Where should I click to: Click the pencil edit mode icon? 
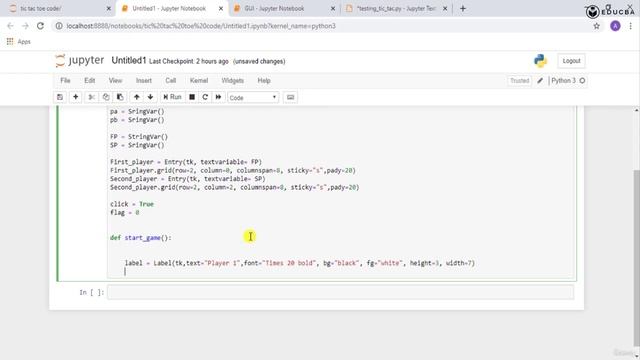540,81
